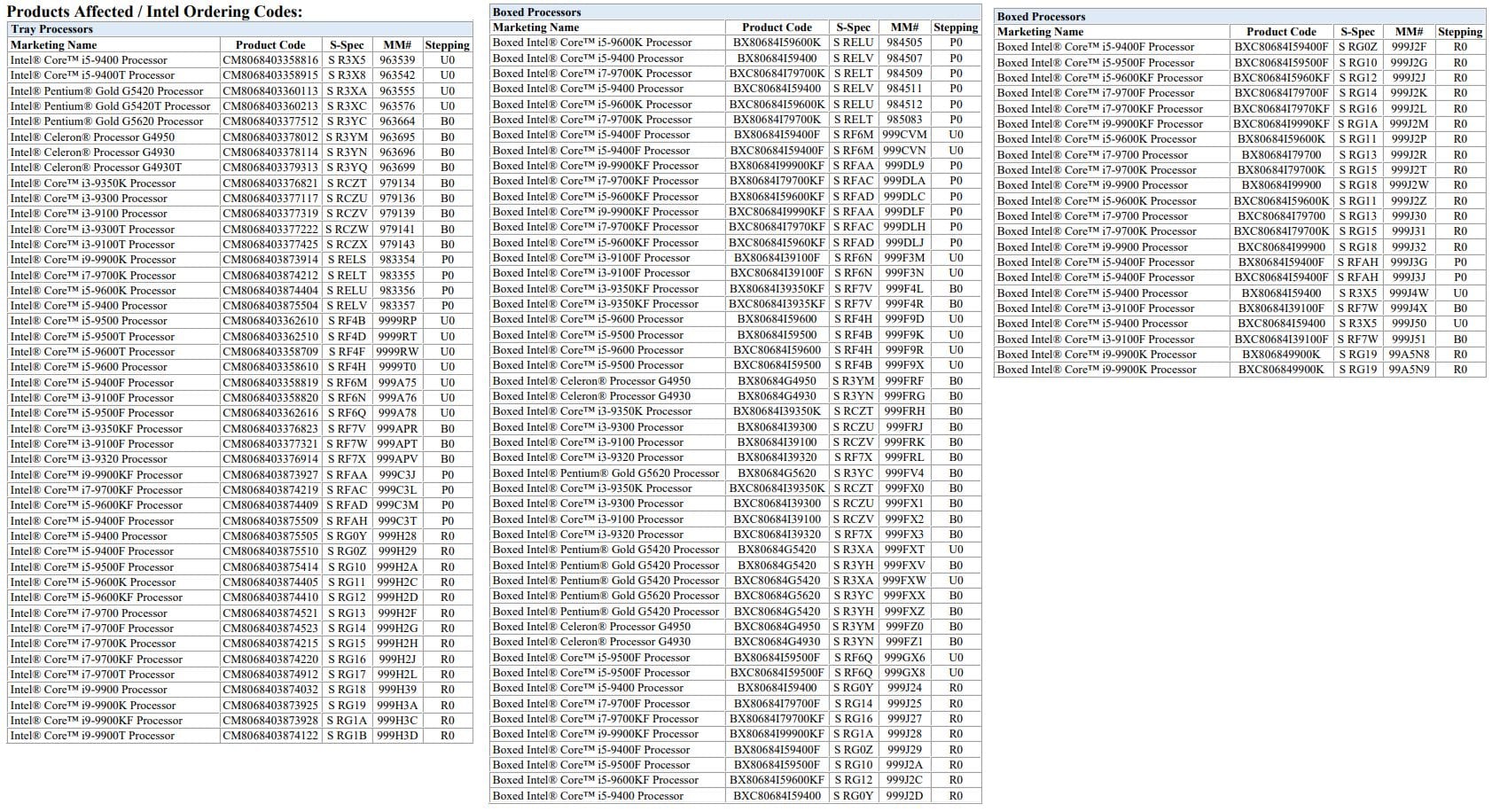This screenshot has width=1500, height=812.
Task: Click product code CM8068403377117
Action: pos(270,199)
